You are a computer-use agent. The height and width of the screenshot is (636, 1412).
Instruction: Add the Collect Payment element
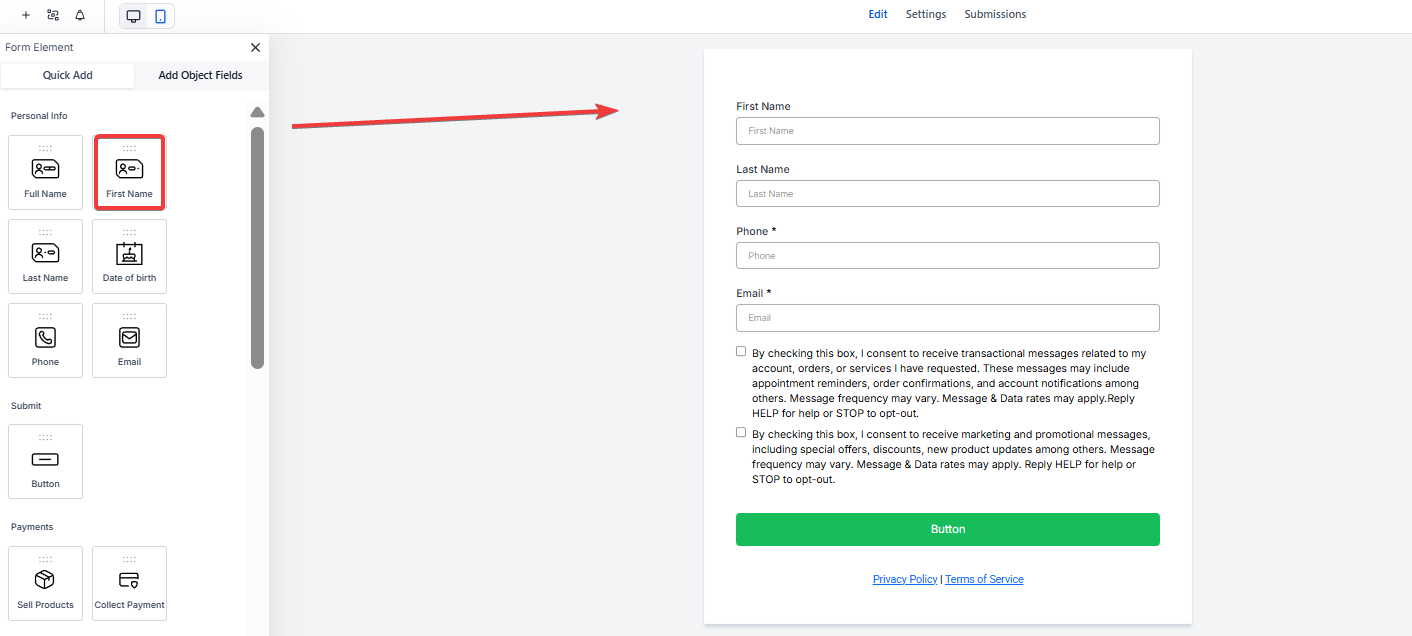(129, 584)
